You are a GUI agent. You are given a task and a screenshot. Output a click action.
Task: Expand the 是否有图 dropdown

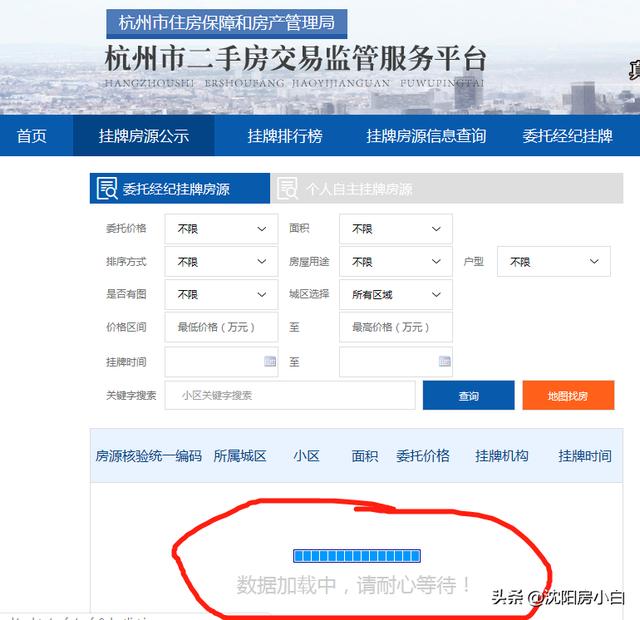(221, 295)
